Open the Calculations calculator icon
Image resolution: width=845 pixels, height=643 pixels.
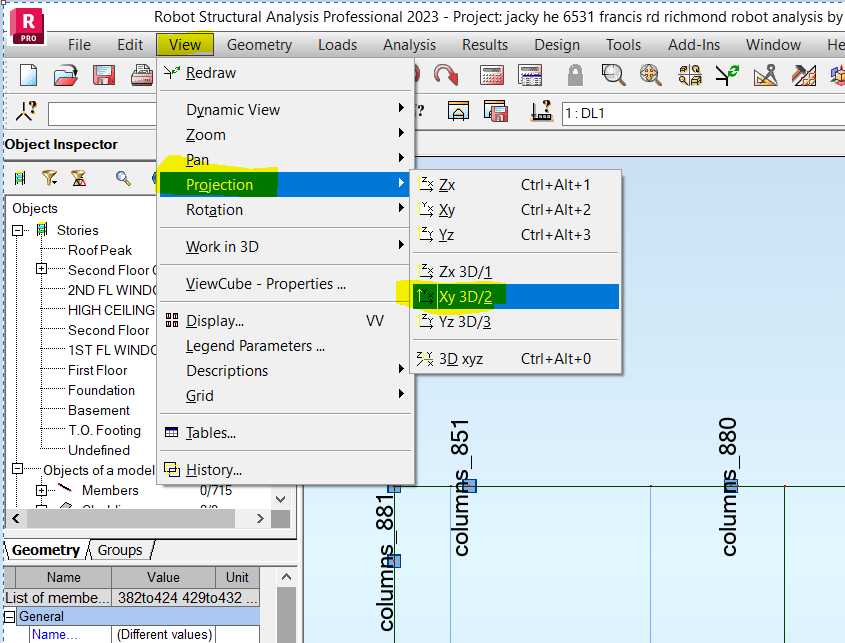[492, 74]
